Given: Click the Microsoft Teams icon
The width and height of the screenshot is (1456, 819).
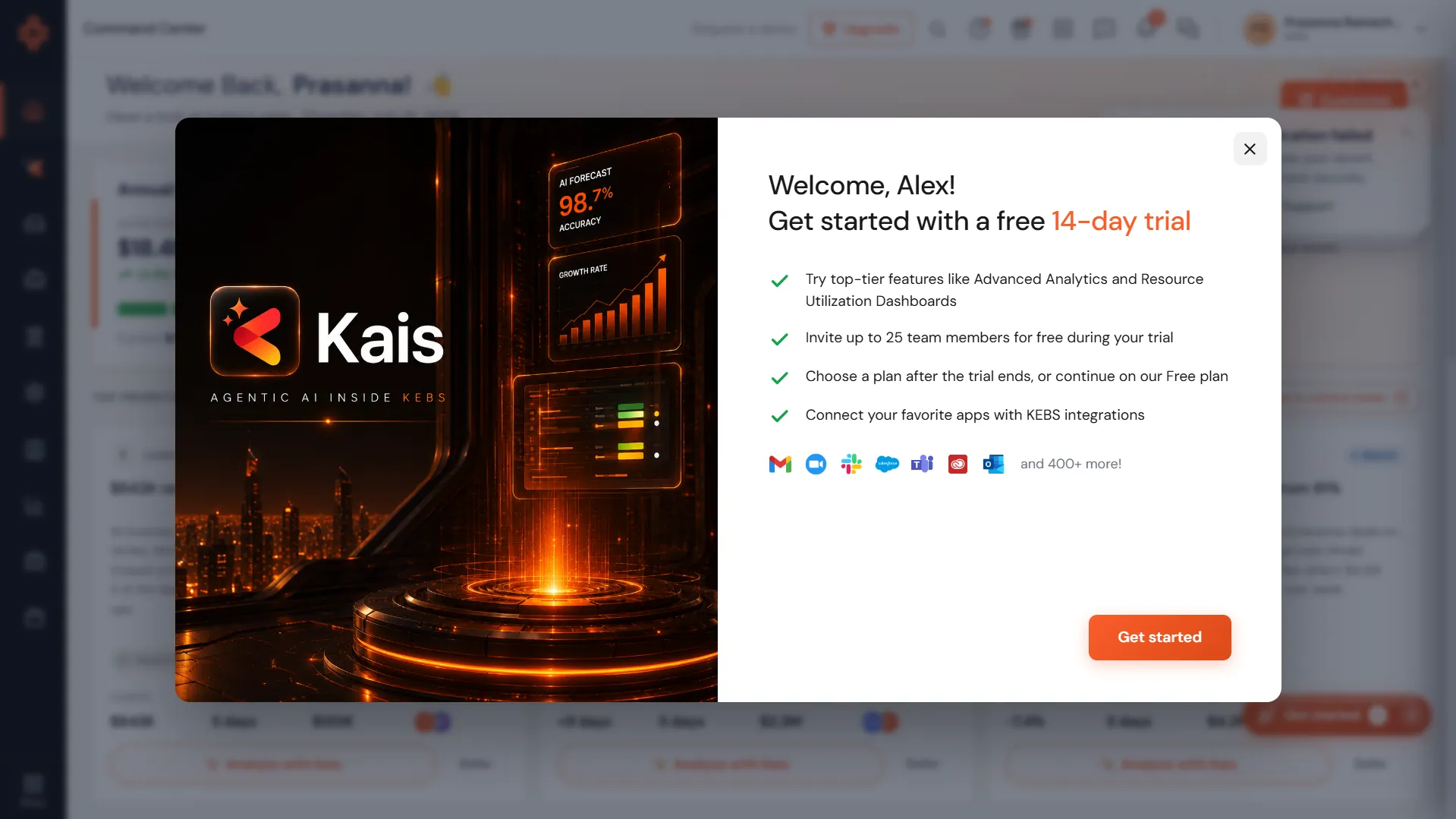Looking at the screenshot, I should 922,464.
